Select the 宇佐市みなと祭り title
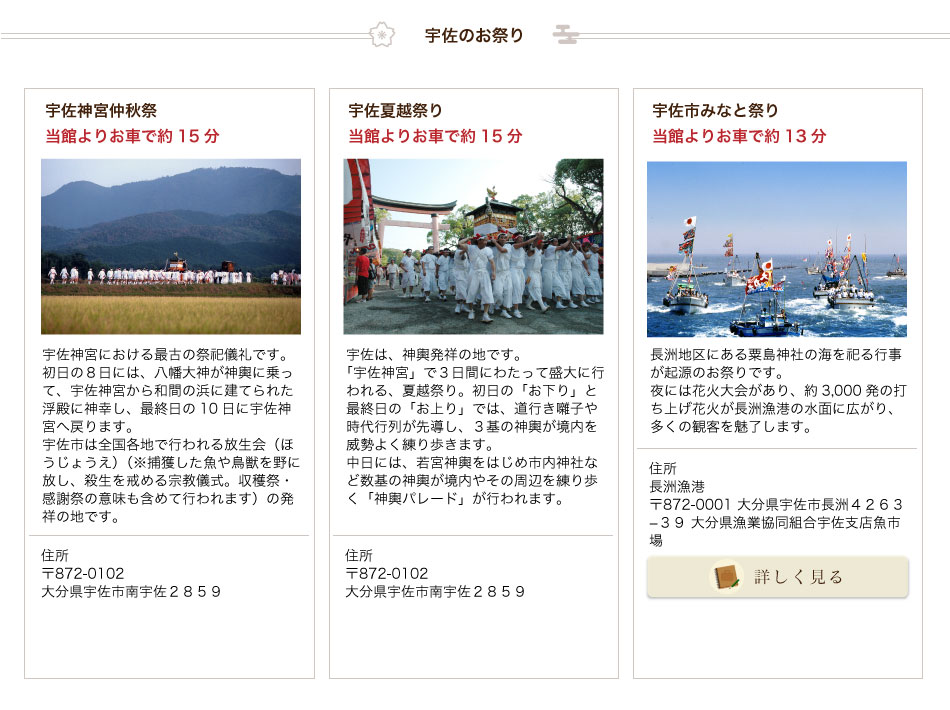Screen dimensions: 950x710 click(715, 111)
